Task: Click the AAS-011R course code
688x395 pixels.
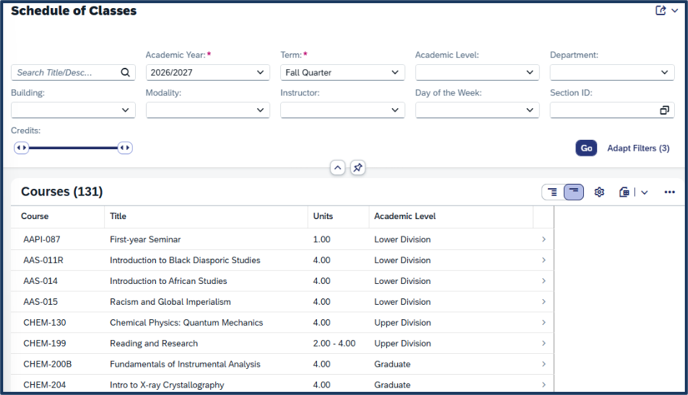Action: (43, 260)
